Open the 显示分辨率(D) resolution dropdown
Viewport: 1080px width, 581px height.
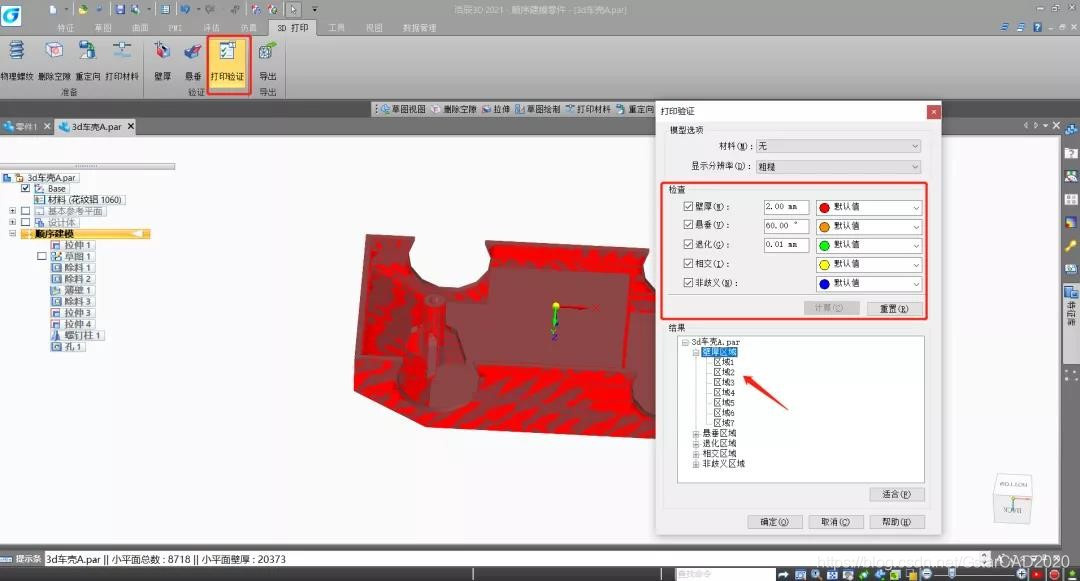click(x=838, y=167)
